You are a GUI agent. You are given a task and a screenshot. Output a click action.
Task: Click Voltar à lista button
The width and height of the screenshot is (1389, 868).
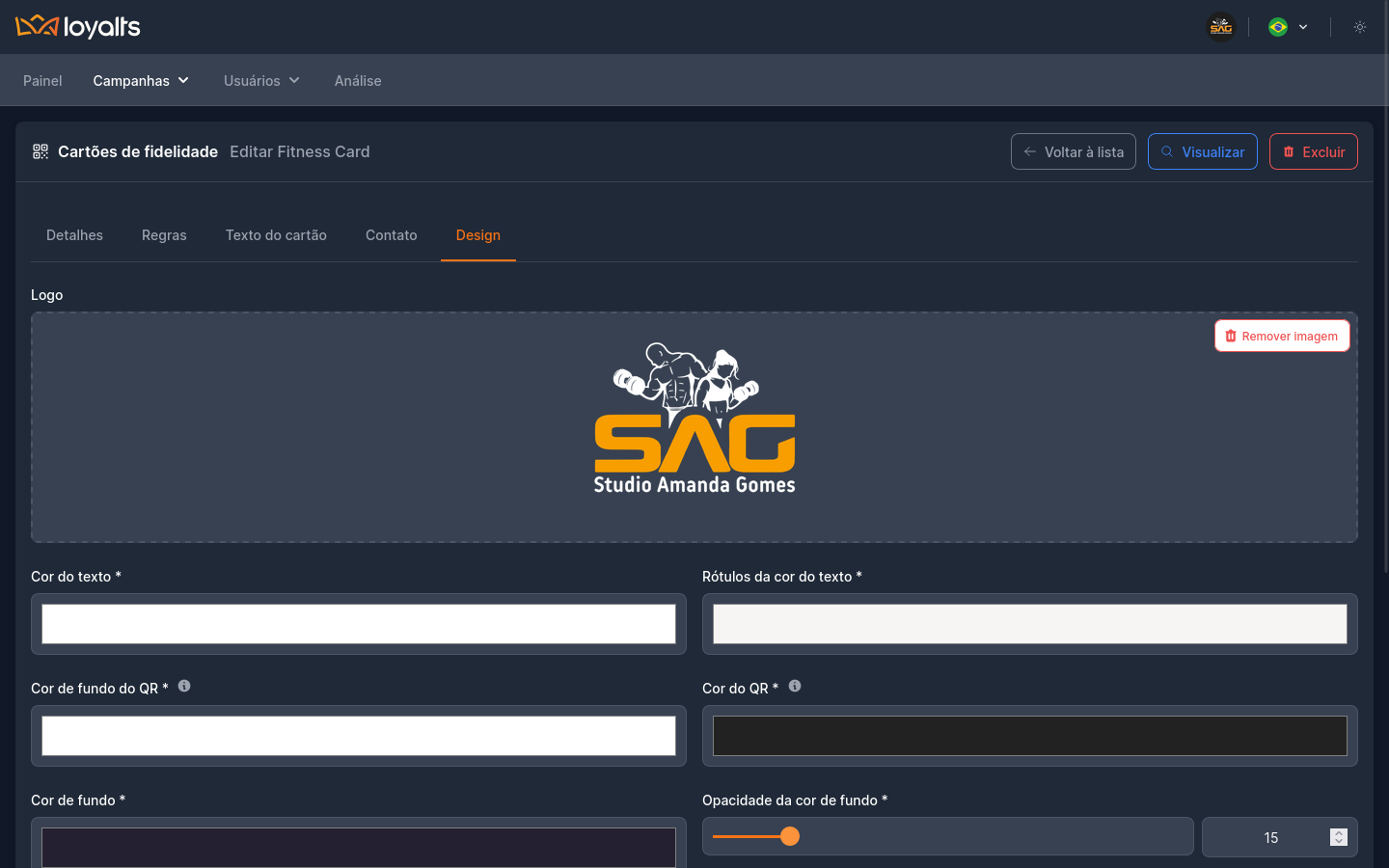[1074, 151]
